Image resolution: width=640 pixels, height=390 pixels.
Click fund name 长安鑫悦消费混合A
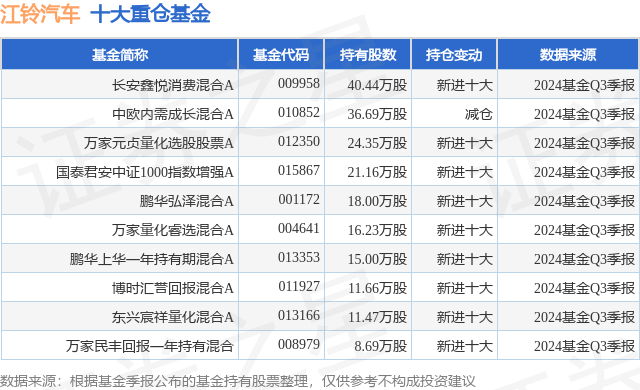tap(173, 85)
